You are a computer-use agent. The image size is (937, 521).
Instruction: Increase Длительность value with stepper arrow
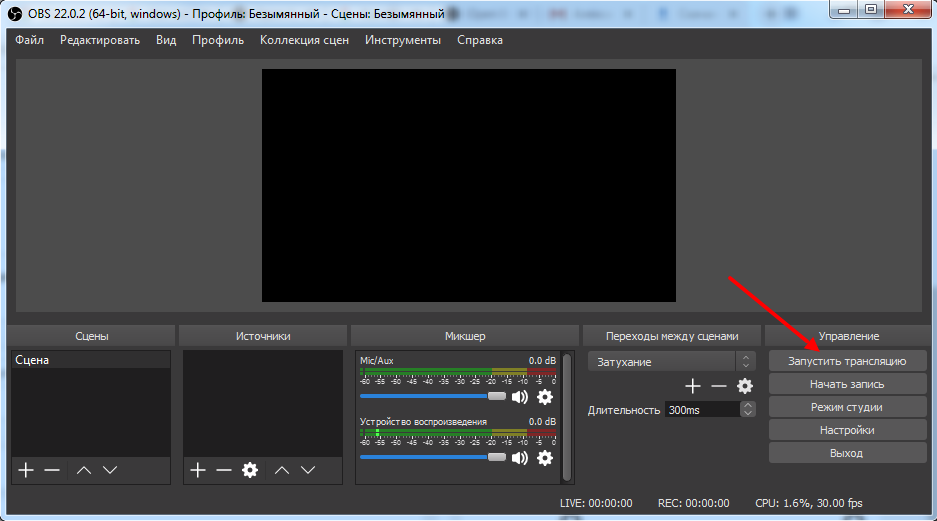[x=748, y=405]
